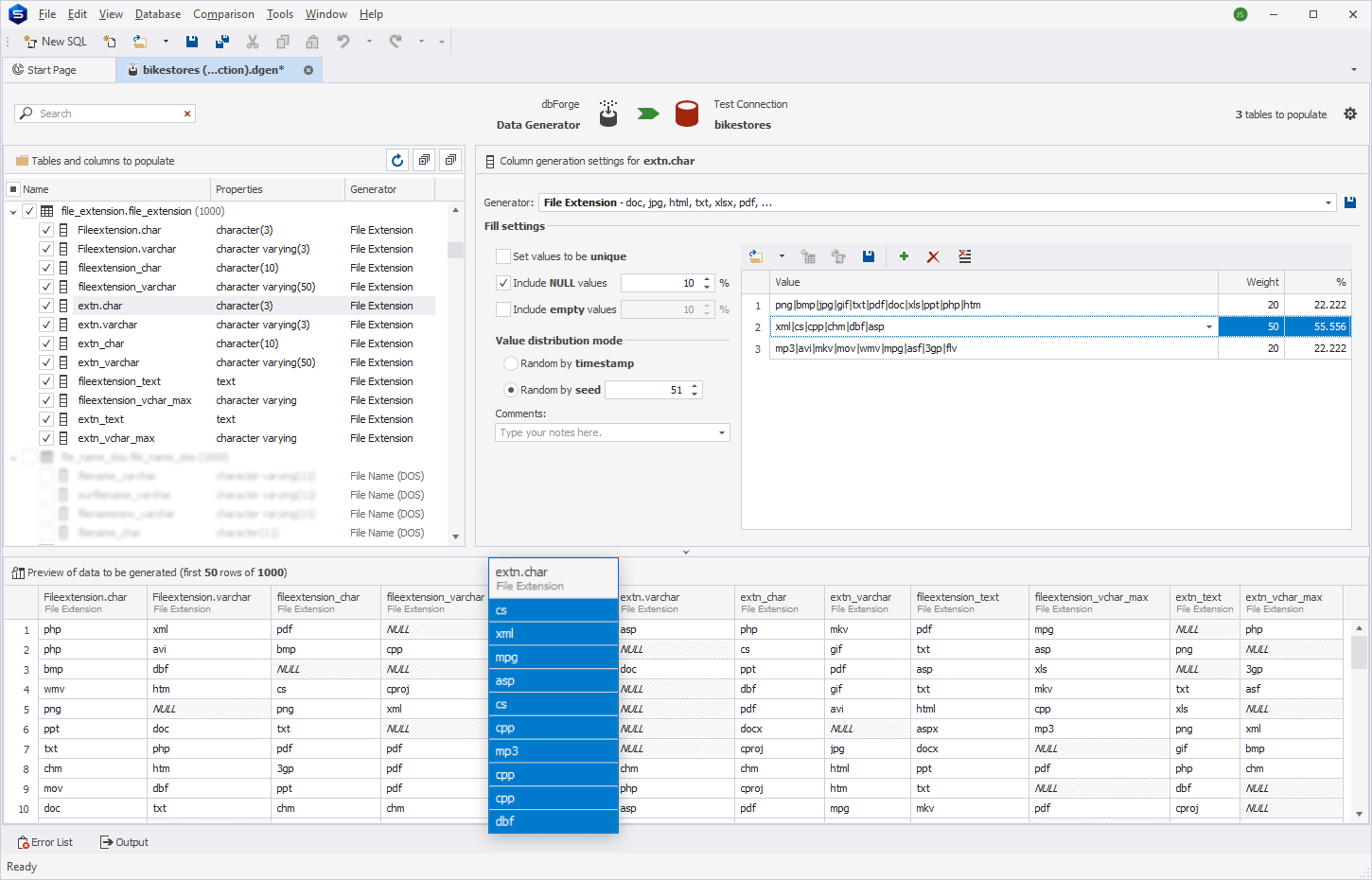1372x880 pixels.
Task: Increase the NULL values percentage spinner
Action: 707,279
